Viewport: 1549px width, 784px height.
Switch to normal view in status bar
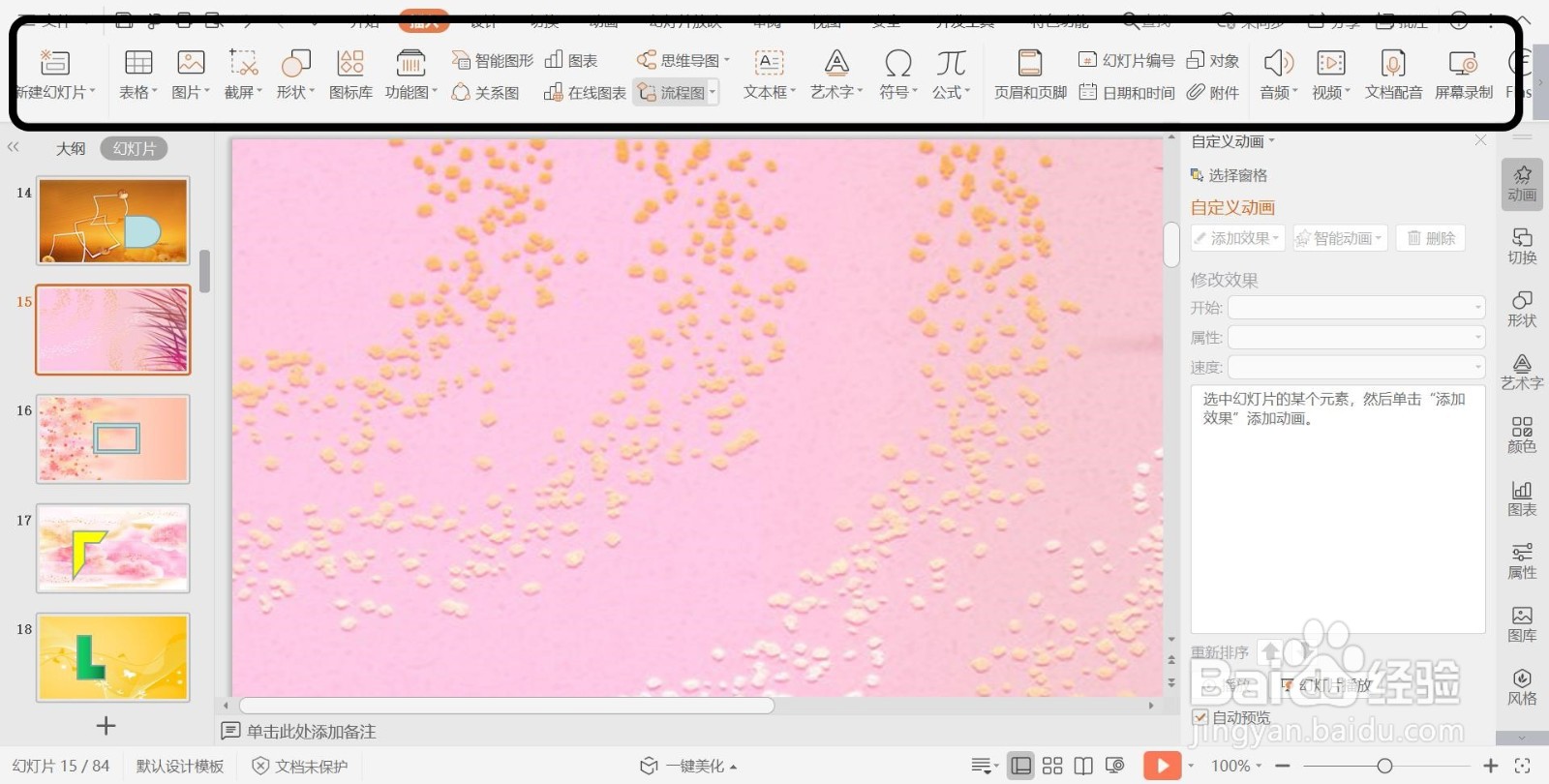click(x=1020, y=766)
